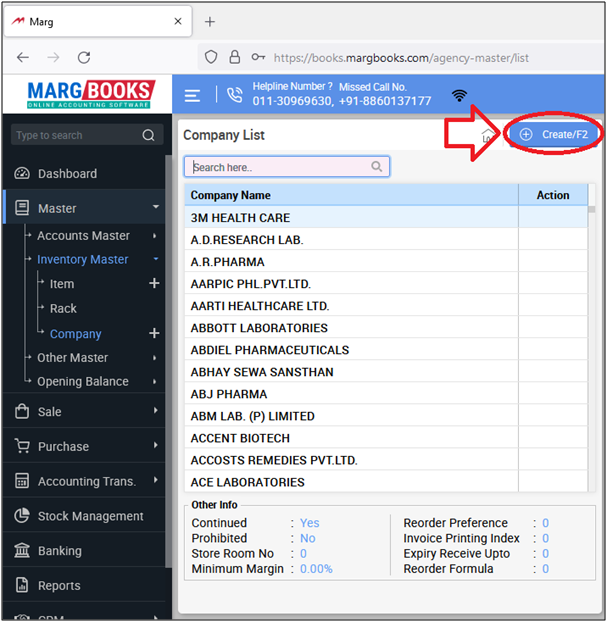Click the shield tracking protection icon
The image size is (608, 622).
click(x=211, y=58)
